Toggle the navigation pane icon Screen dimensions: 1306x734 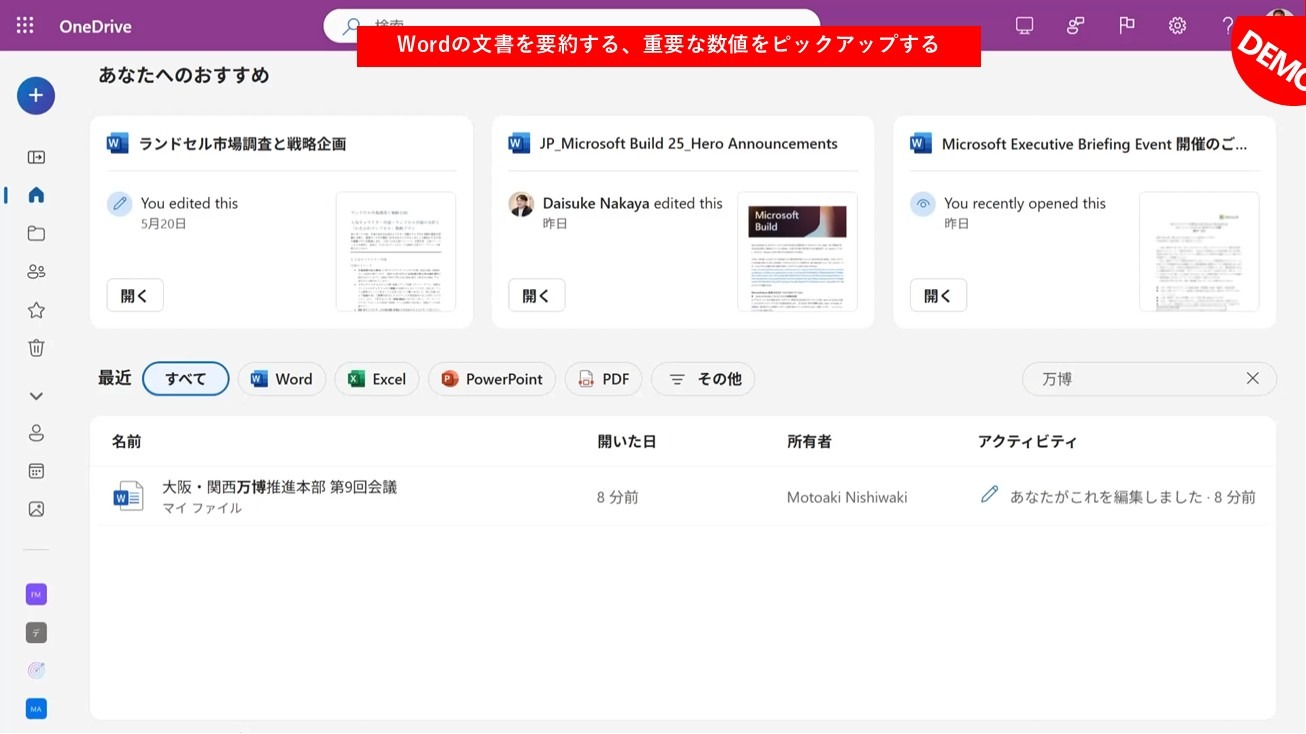tap(36, 157)
